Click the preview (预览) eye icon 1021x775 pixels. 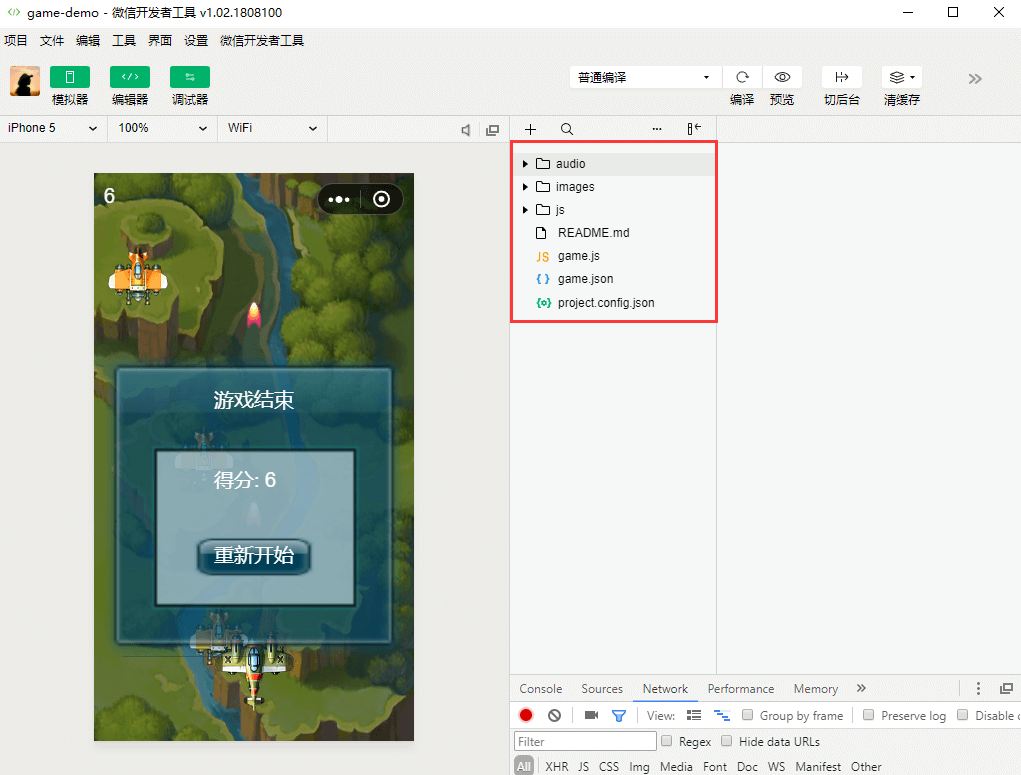(782, 77)
